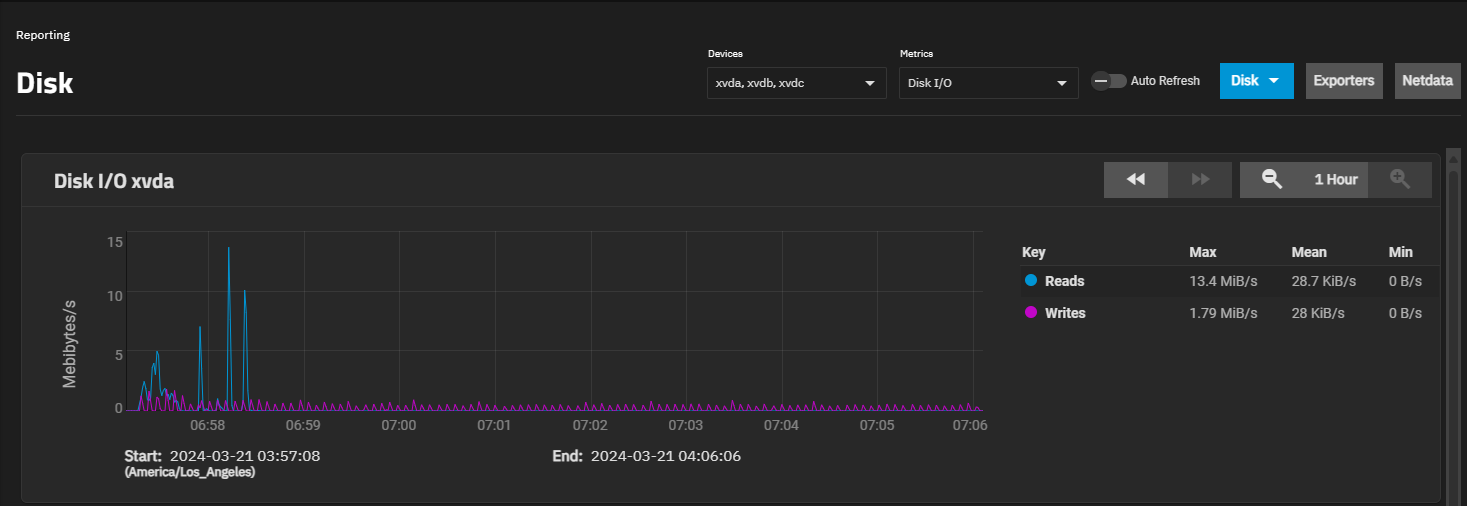Click the 06:58 time axis label
Viewport: 1467px width, 506px height.
pyautogui.click(x=207, y=425)
